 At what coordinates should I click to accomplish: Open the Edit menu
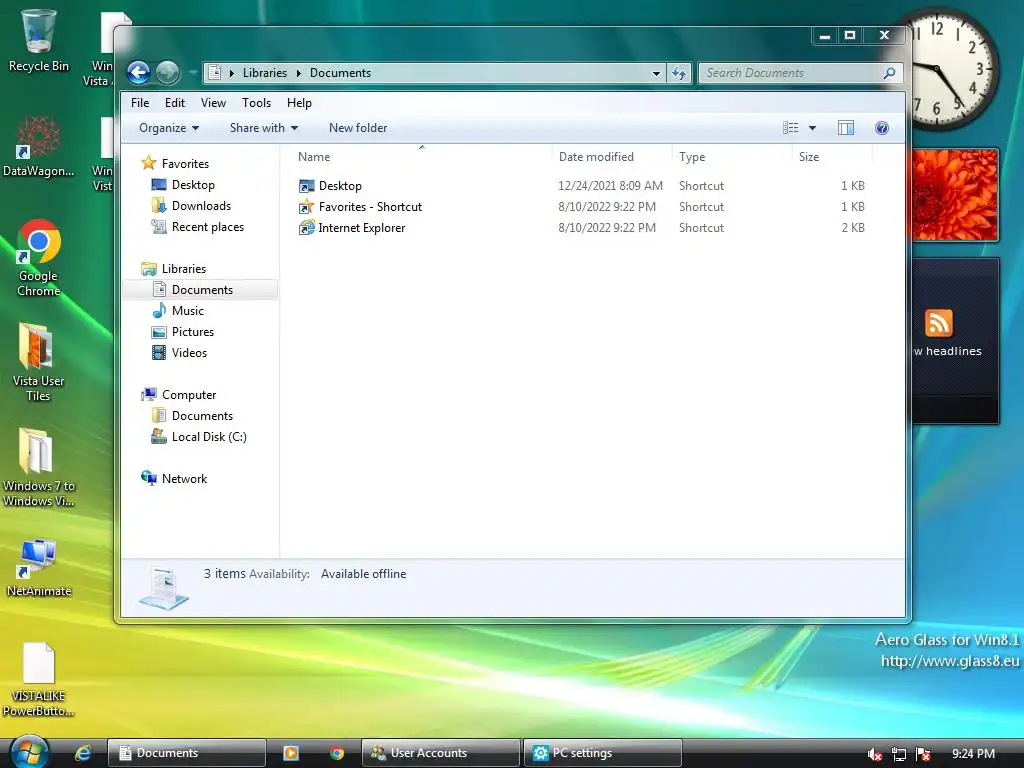[x=174, y=103]
